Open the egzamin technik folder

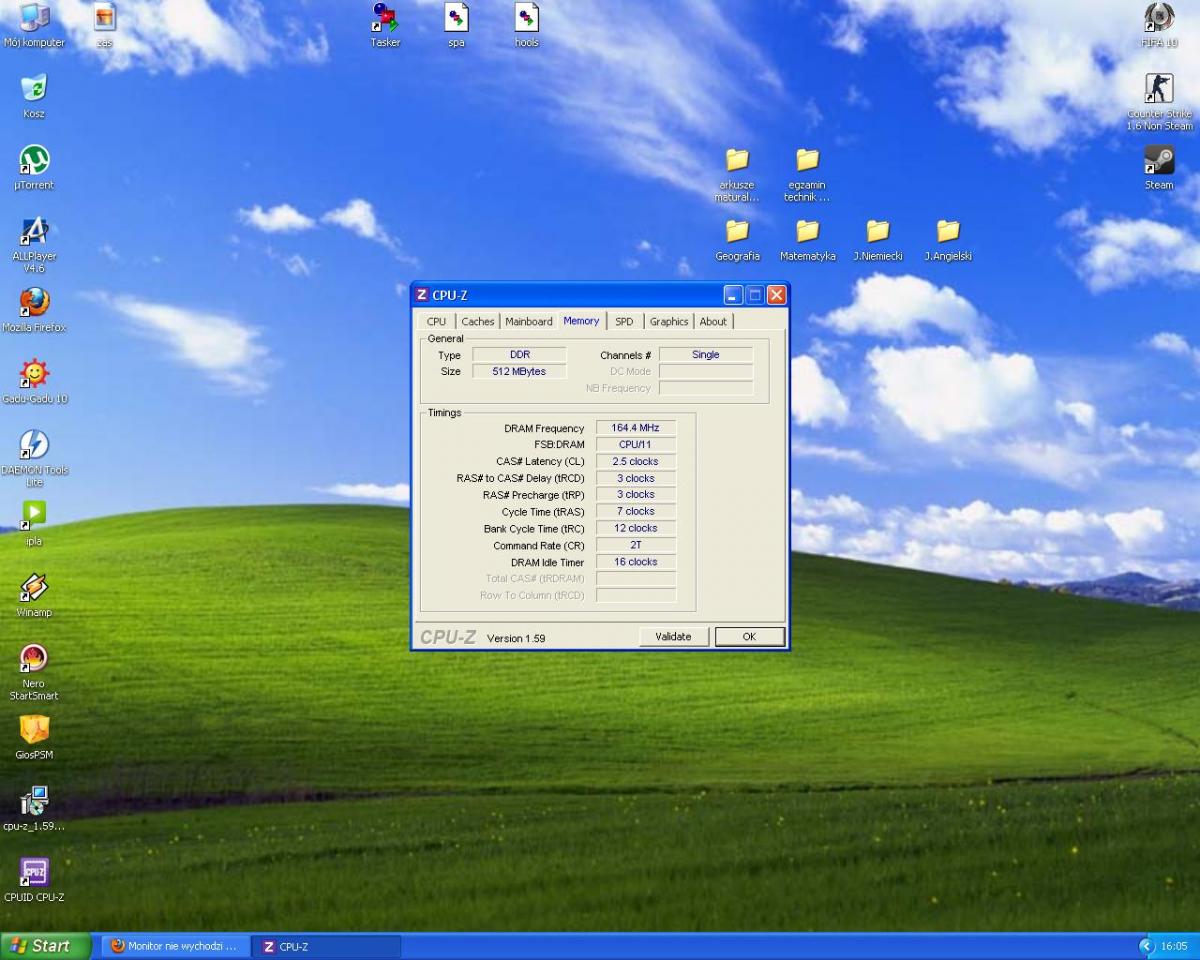(x=807, y=174)
